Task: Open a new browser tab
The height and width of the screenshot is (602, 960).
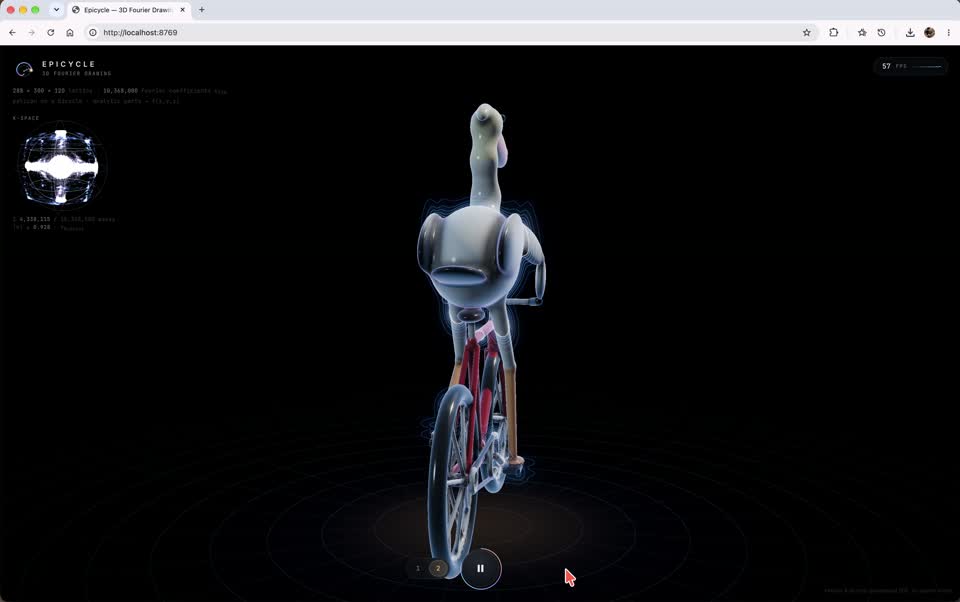Action: pyautogui.click(x=201, y=10)
